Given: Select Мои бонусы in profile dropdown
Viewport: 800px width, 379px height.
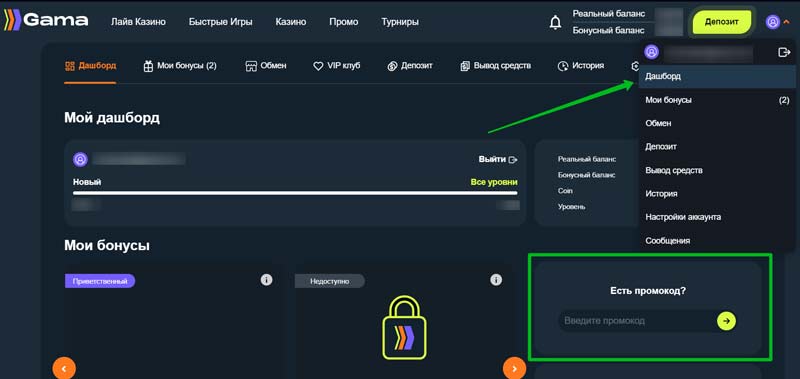Looking at the screenshot, I should (x=717, y=100).
